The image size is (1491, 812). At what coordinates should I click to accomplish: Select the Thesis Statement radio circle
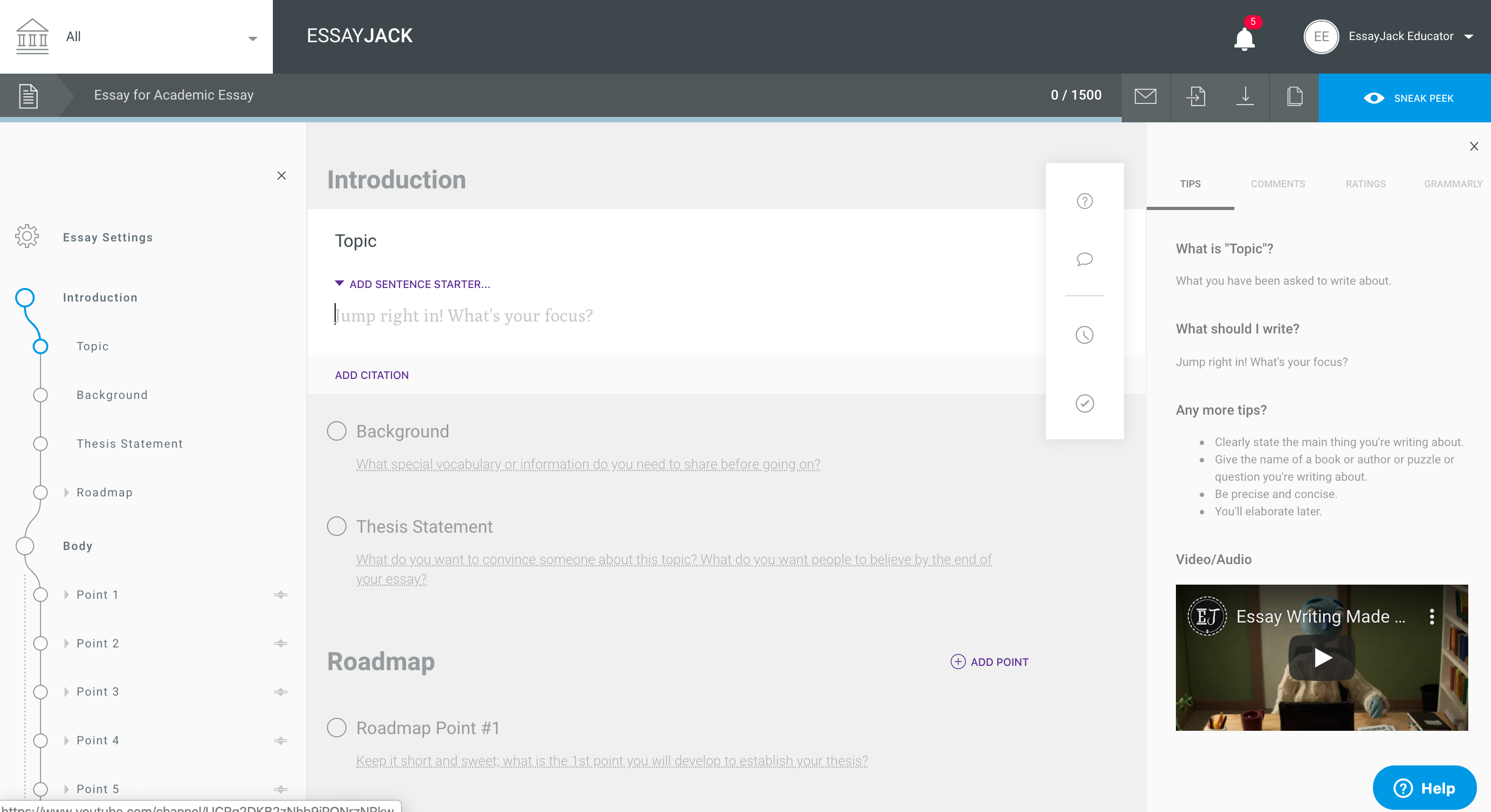click(x=336, y=526)
